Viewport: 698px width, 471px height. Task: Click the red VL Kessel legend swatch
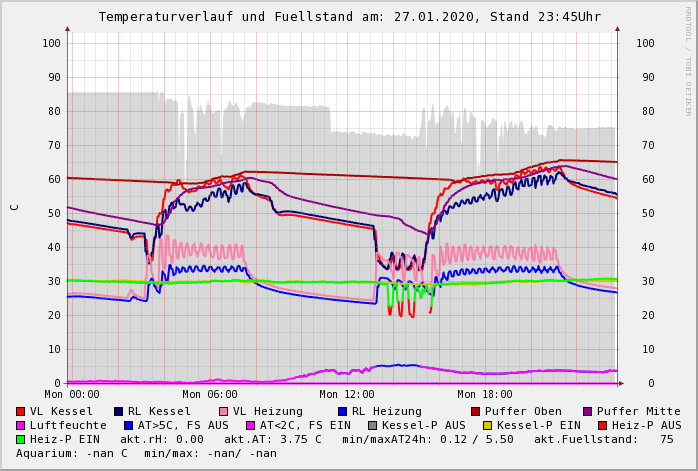point(21,412)
